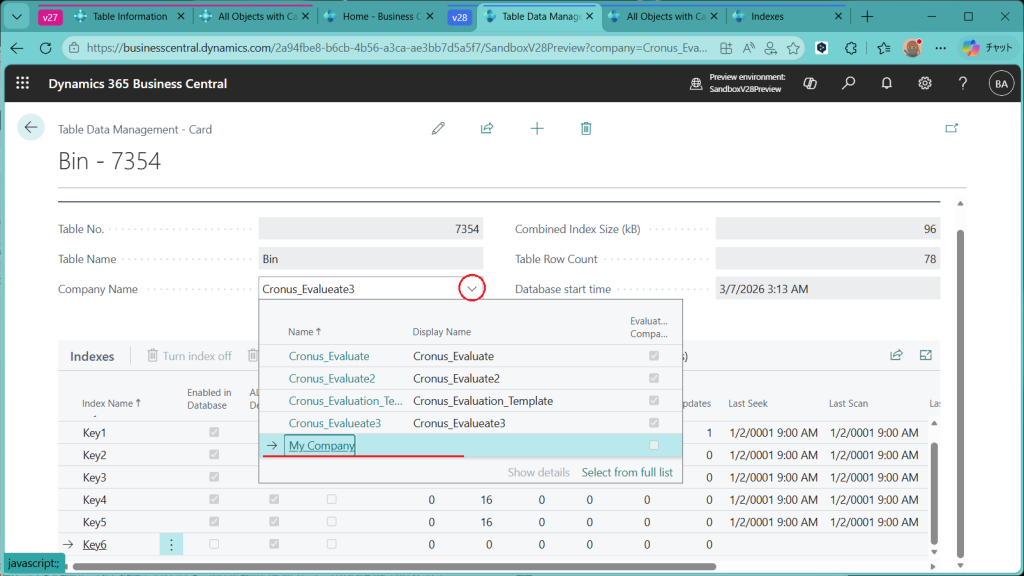Toggle the second checkbox in Key4 row

point(274,499)
